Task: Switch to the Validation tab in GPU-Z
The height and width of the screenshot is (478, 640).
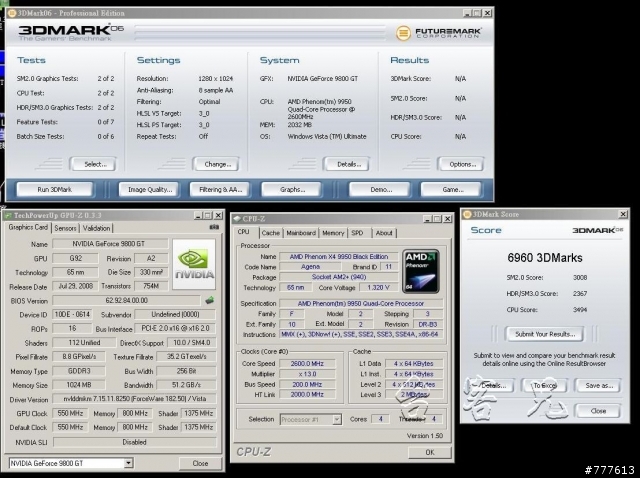Action: pyautogui.click(x=96, y=228)
